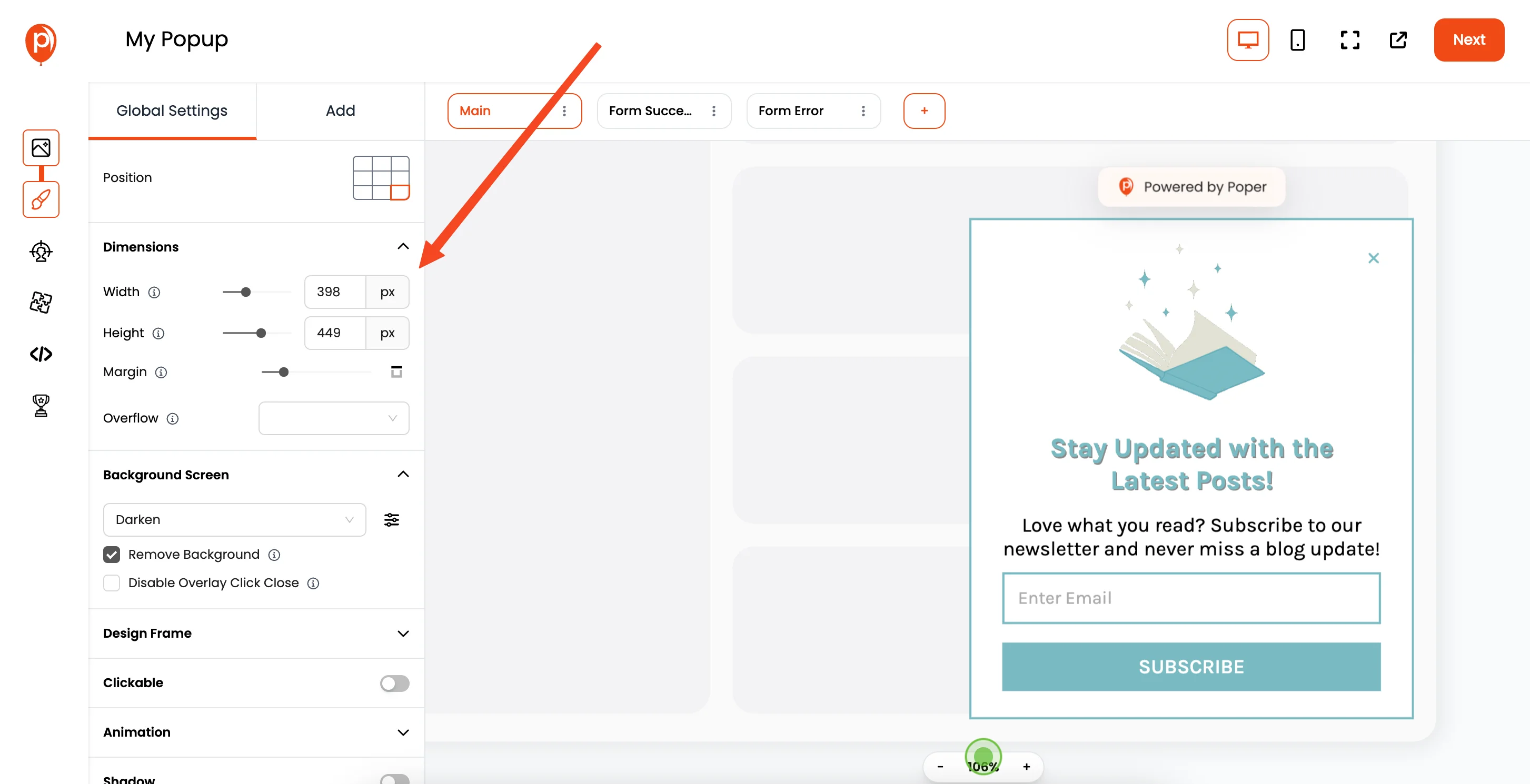Switch to the Form Success tab

coord(652,110)
